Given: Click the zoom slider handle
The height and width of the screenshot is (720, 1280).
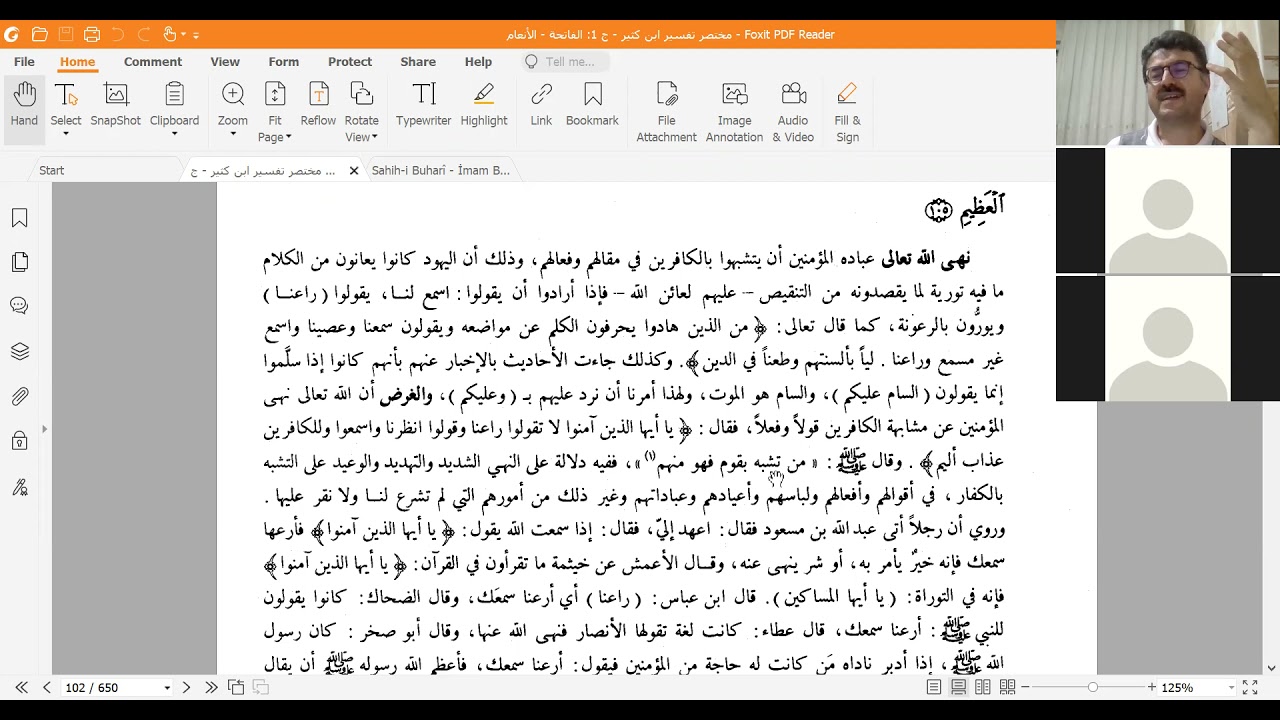Looking at the screenshot, I should pos(1092,687).
